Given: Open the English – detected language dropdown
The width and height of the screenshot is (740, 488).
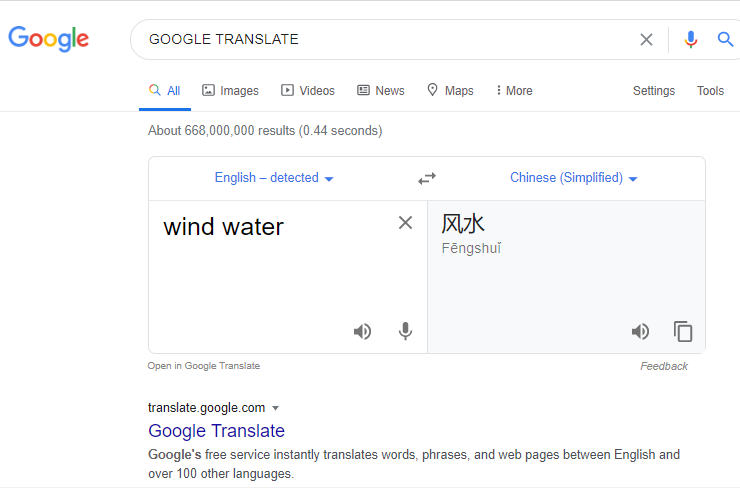Looking at the screenshot, I should tap(274, 178).
